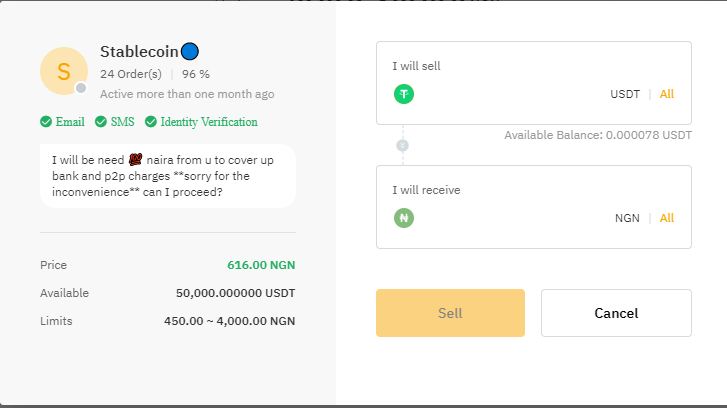This screenshot has width=727, height=408.
Task: Click the Stablecoin seller avatar
Action: pyautogui.click(x=63, y=71)
